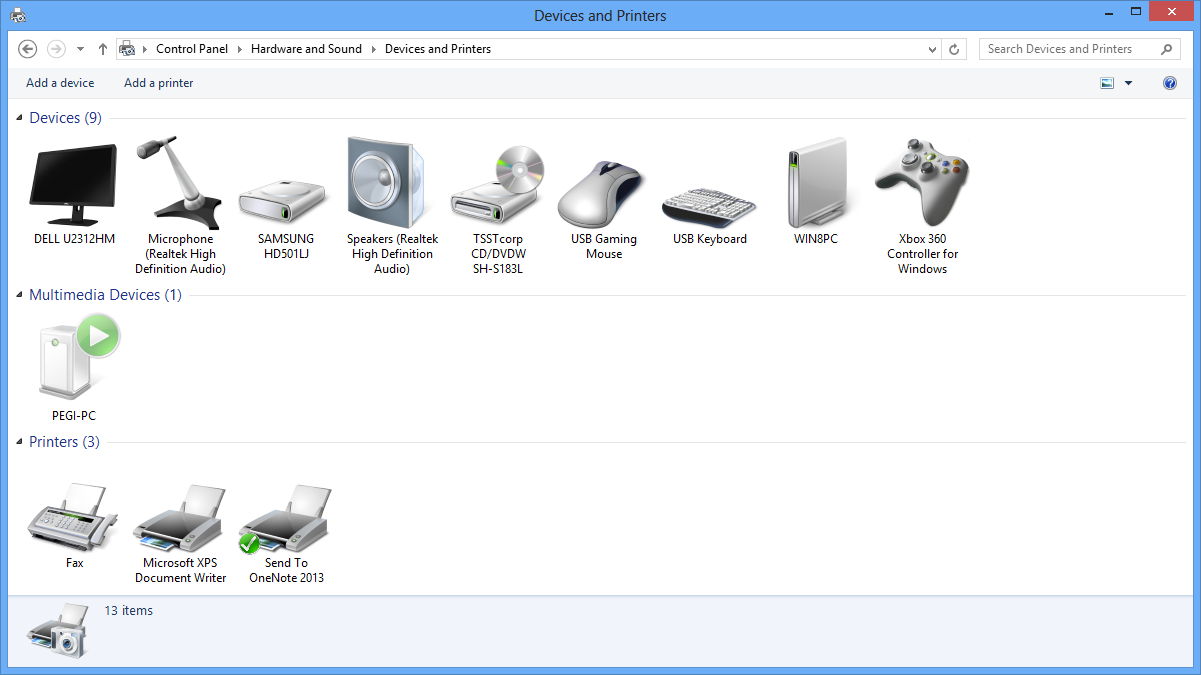
Task: Click the Change your view icon
Action: (x=1107, y=83)
